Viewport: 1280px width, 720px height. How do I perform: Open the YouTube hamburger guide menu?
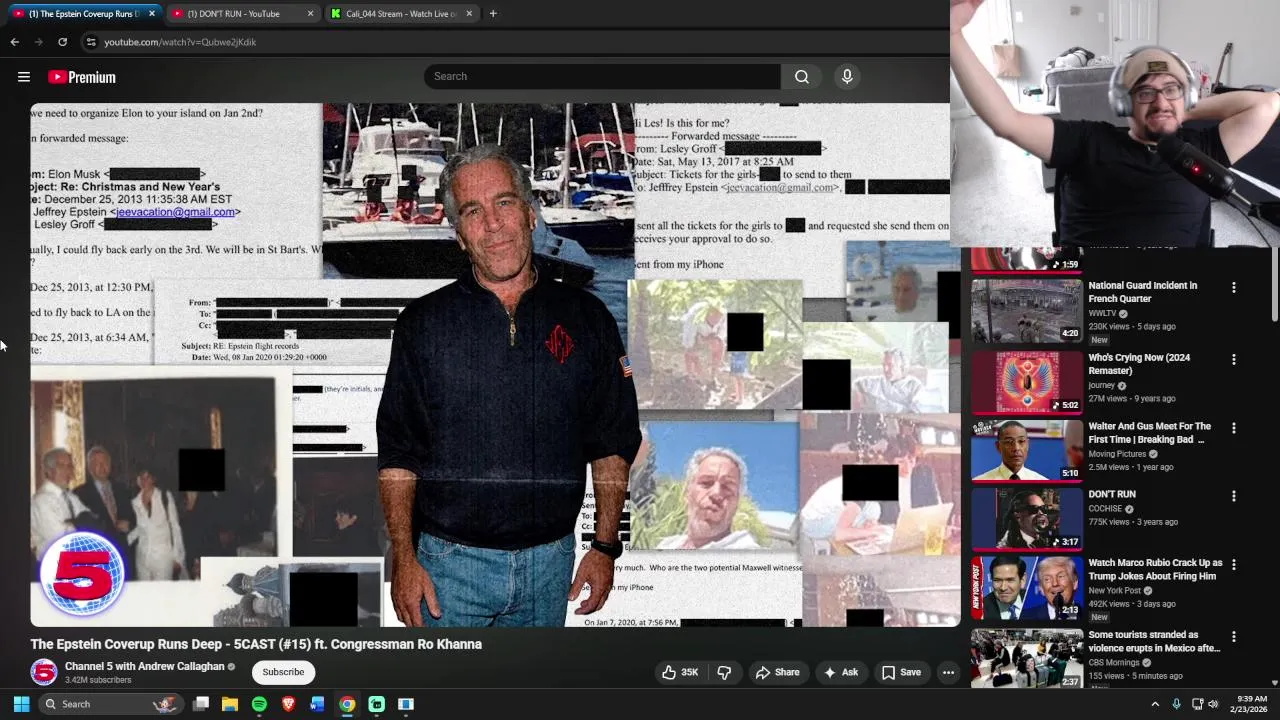(x=24, y=77)
